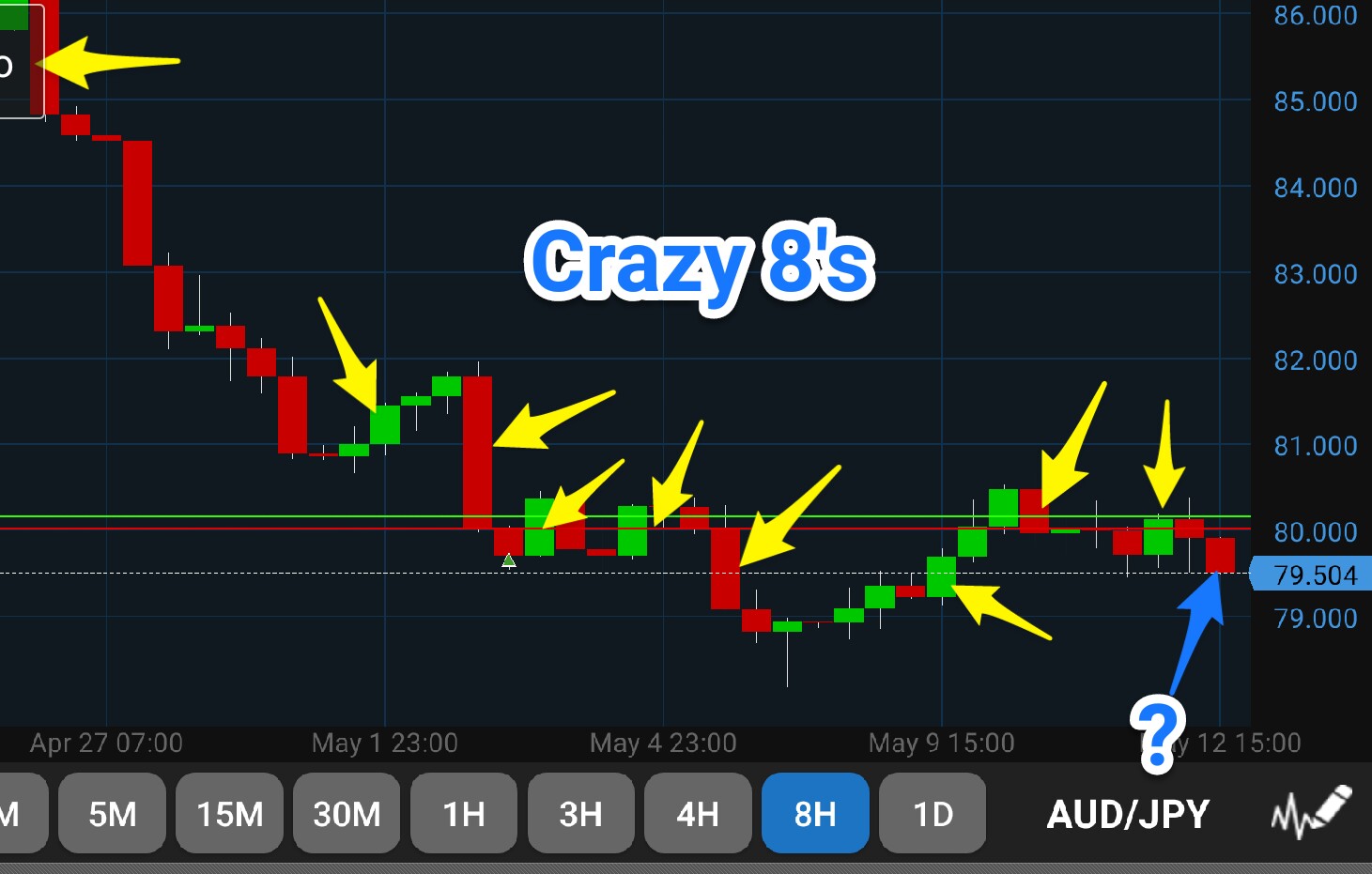Click the 82.000 price axis label
Screen dimensions: 1372x874
tap(1315, 360)
